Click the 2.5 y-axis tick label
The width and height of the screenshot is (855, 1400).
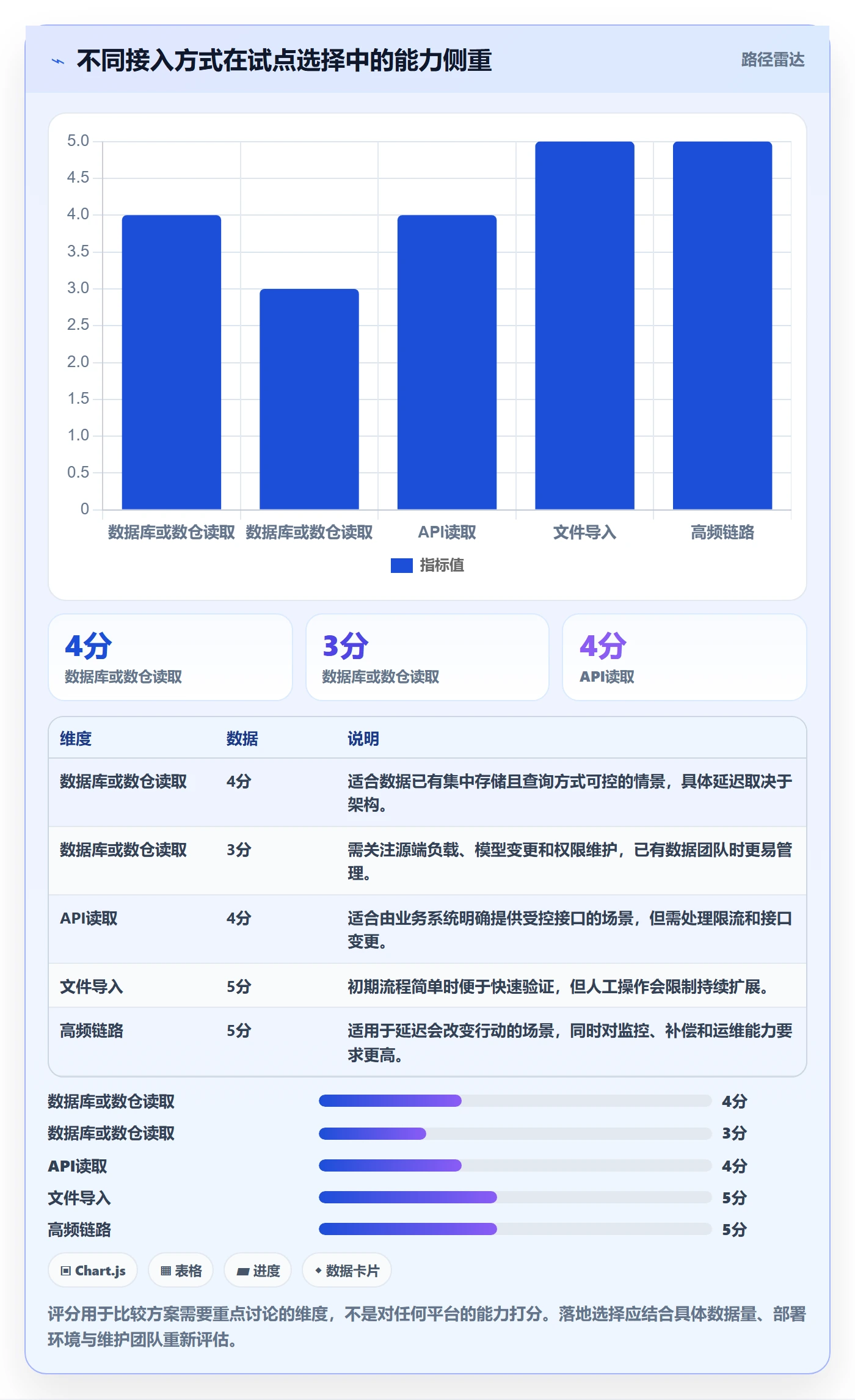pyautogui.click(x=78, y=325)
